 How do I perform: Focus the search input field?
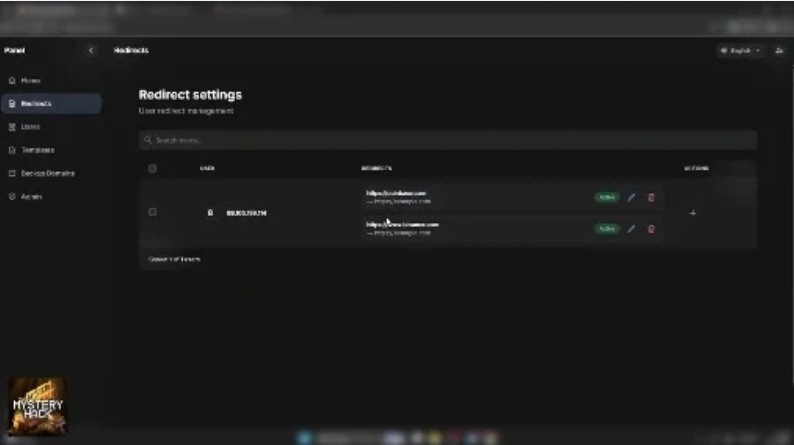448,140
